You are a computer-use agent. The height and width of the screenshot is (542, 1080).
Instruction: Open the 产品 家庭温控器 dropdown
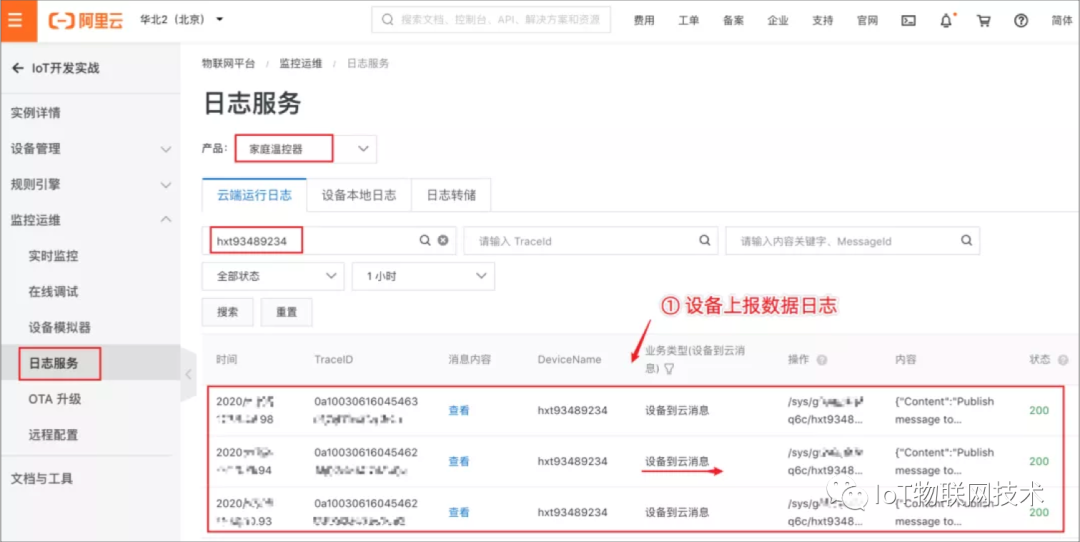pos(304,148)
